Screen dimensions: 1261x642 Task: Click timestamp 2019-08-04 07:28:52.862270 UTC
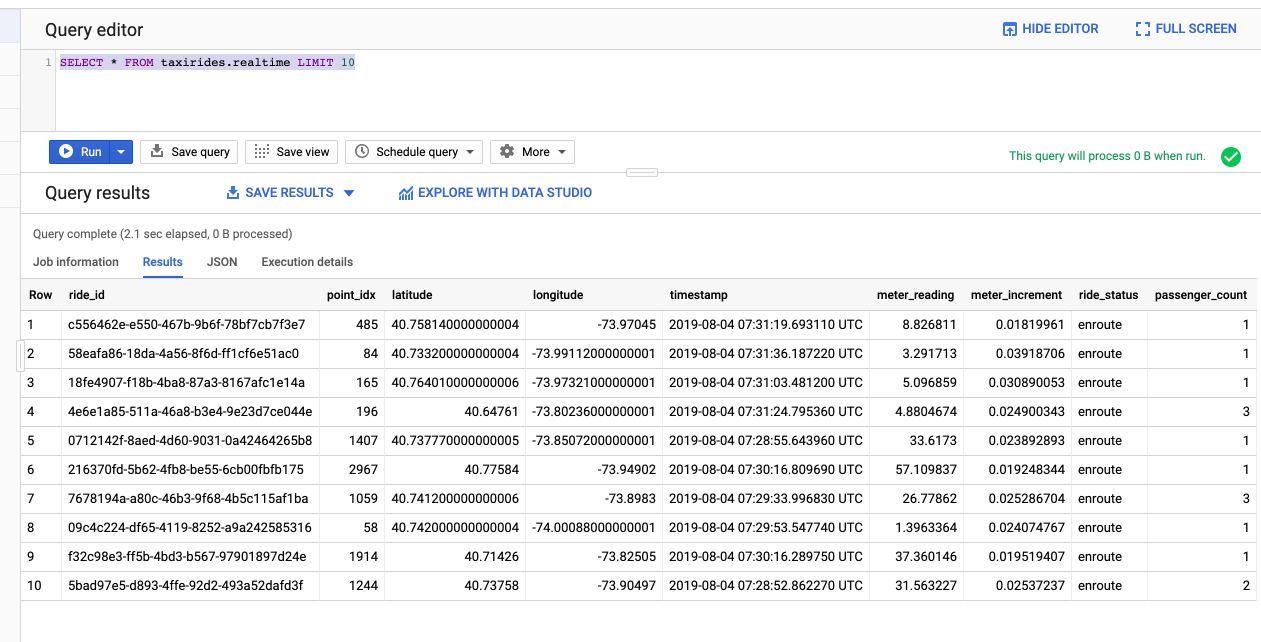[x=766, y=585]
